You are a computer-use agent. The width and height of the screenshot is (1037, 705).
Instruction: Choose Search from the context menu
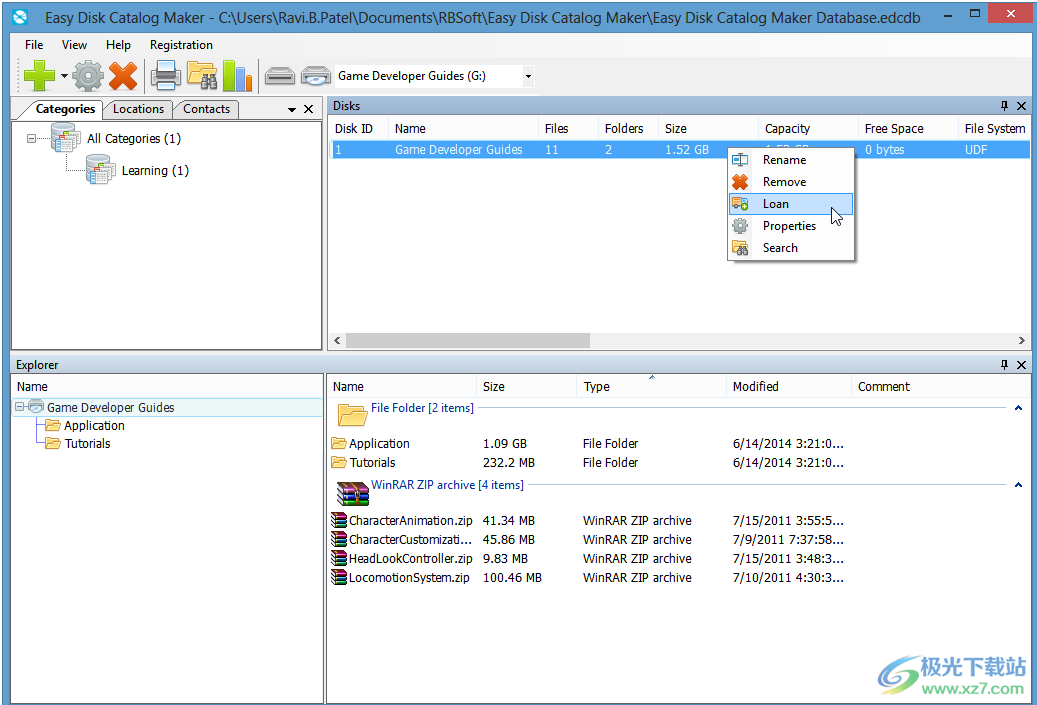pos(791,248)
